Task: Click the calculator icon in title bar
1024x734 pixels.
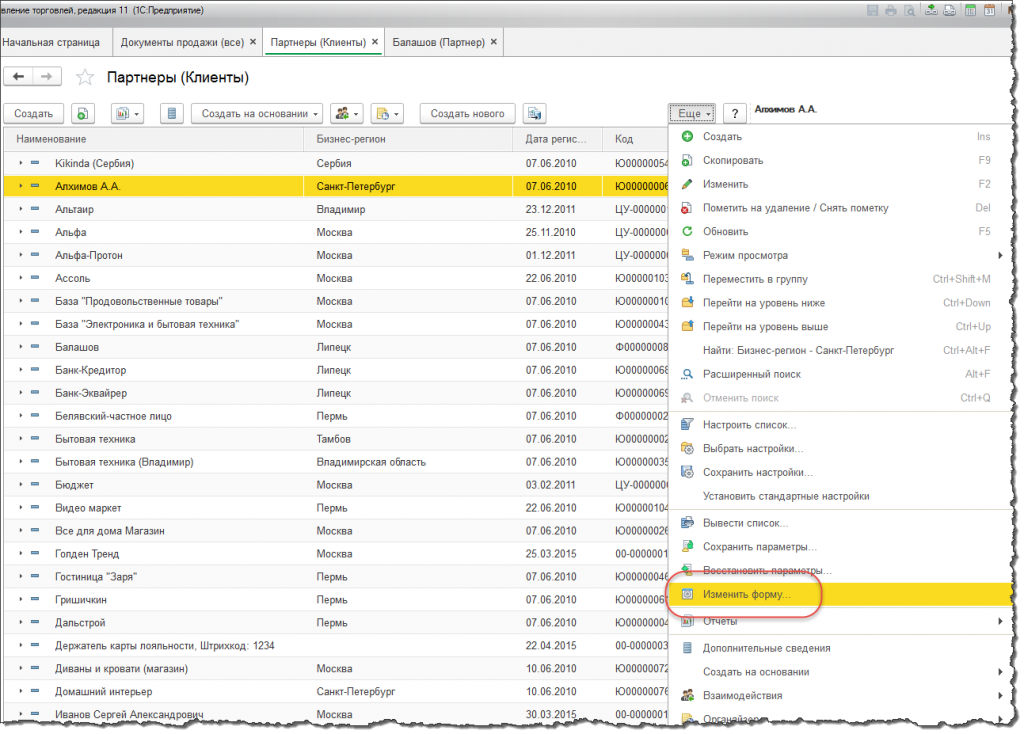Action: click(970, 10)
